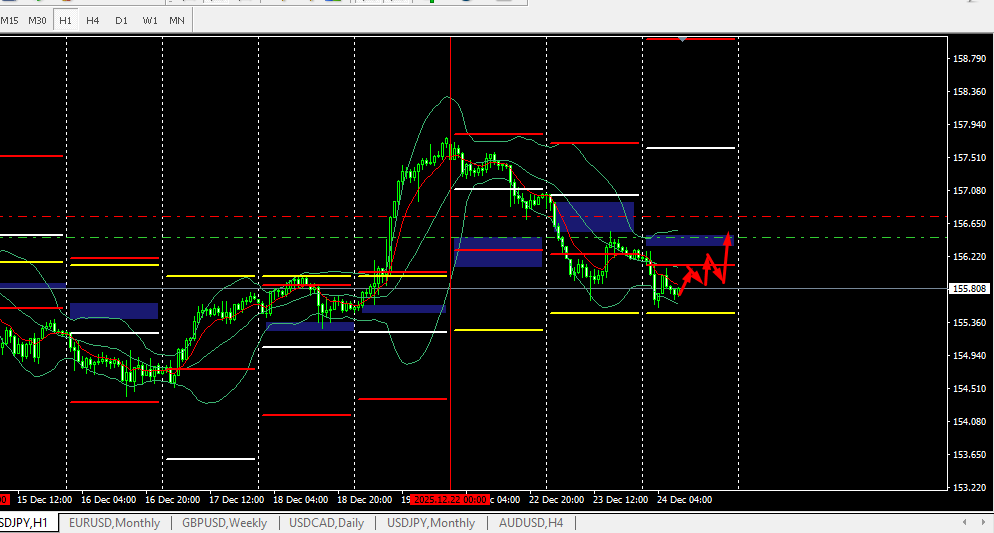Click the 157.940 price axis label
The image size is (994, 533).
pyautogui.click(x=970, y=124)
